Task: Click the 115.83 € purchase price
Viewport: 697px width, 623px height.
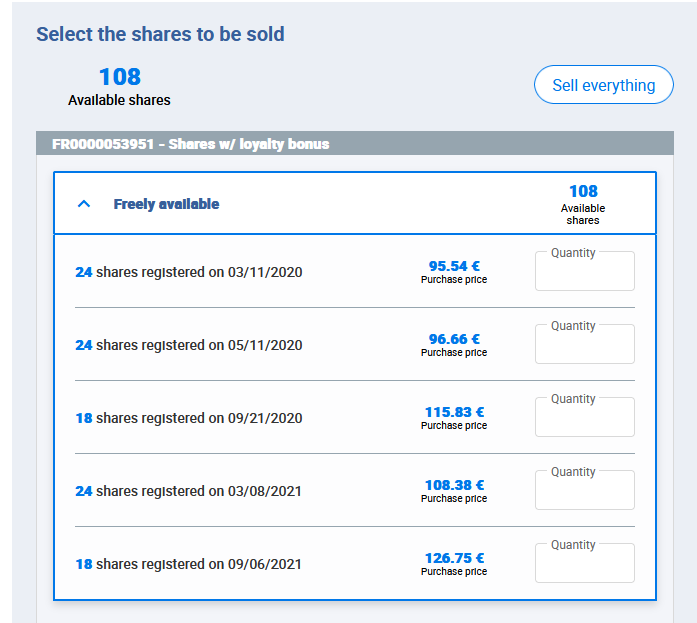Action: pos(454,412)
